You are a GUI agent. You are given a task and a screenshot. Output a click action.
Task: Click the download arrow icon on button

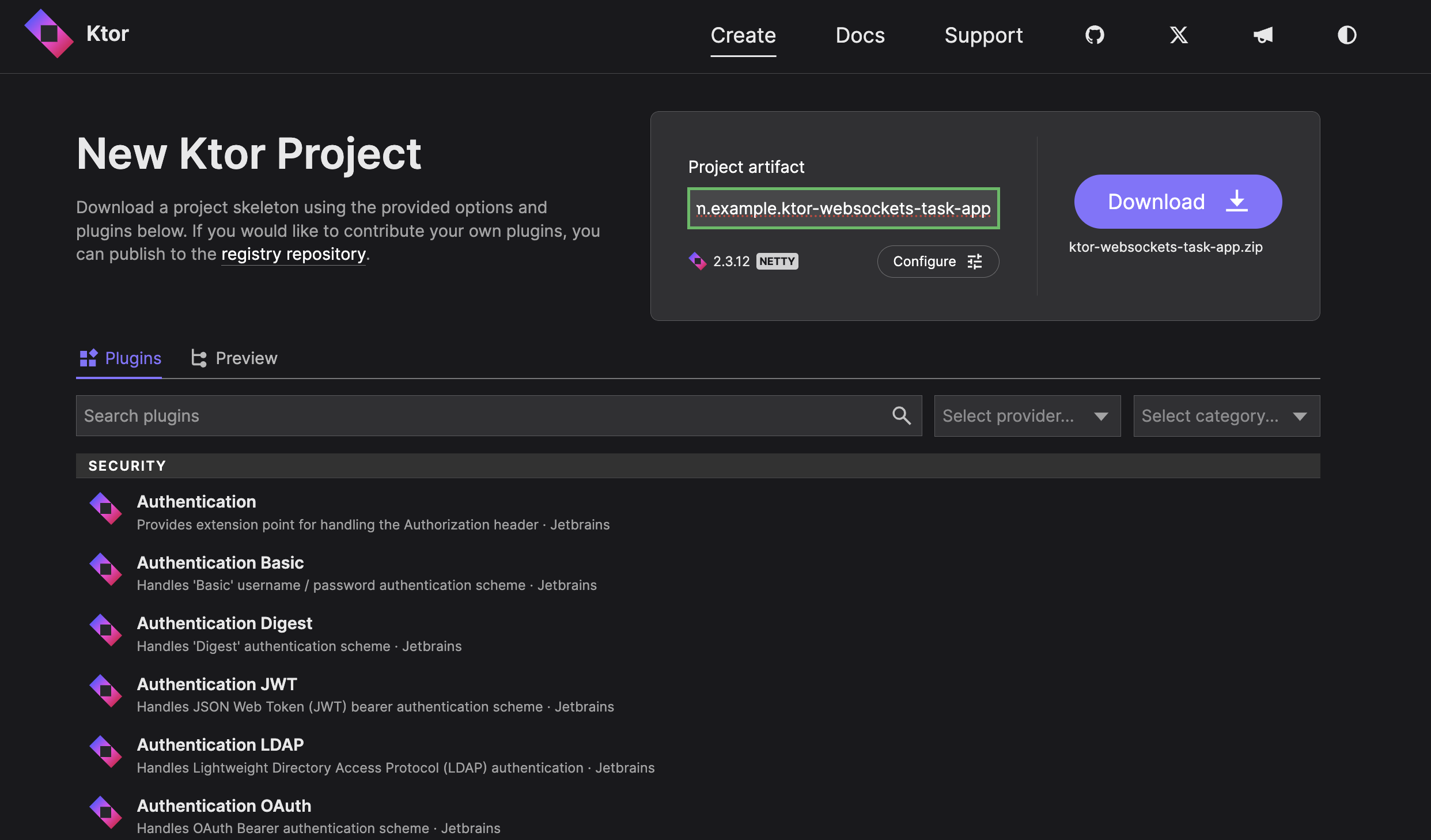1236,202
